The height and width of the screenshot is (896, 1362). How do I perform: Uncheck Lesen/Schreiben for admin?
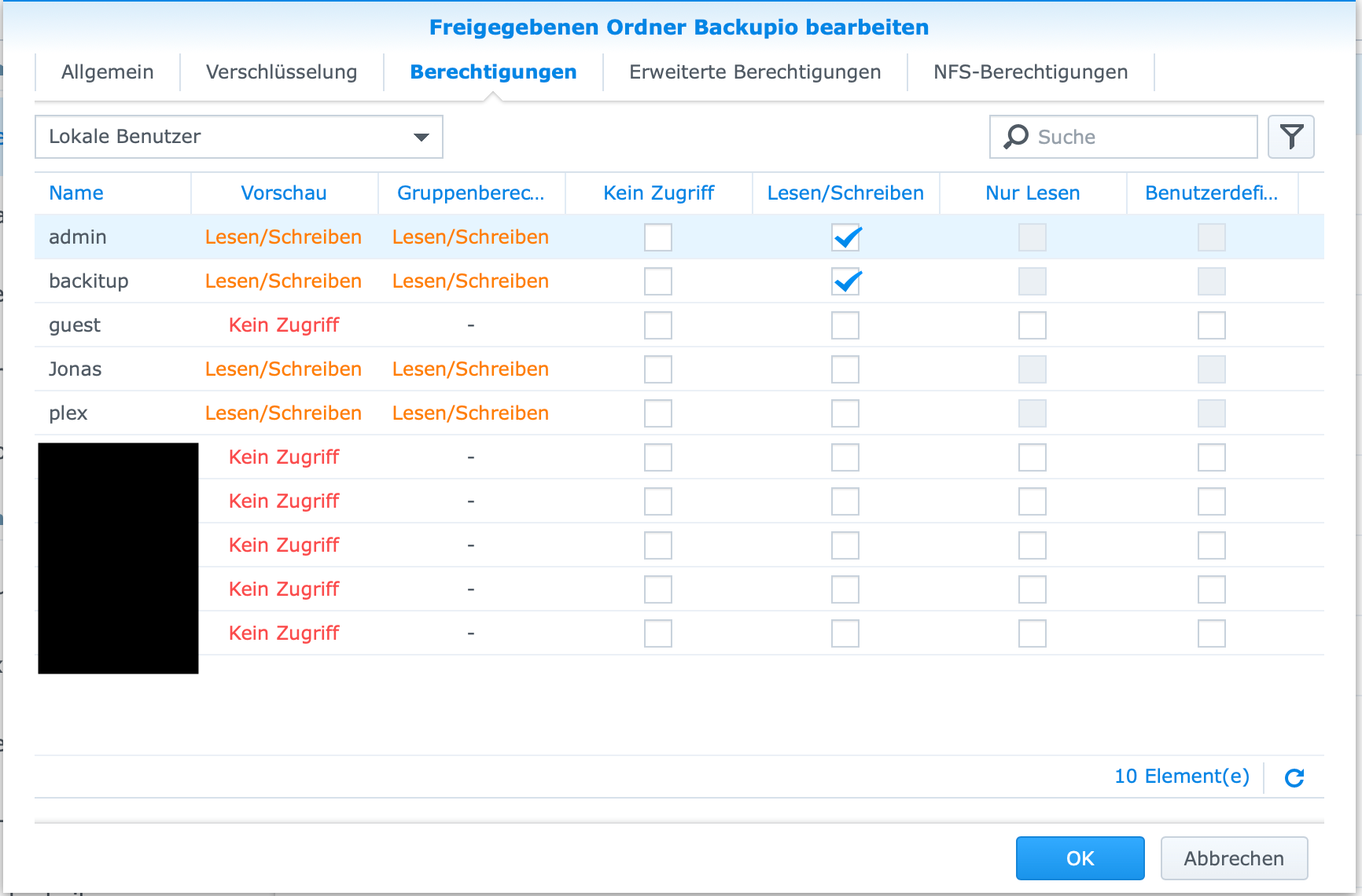pyautogui.click(x=845, y=237)
